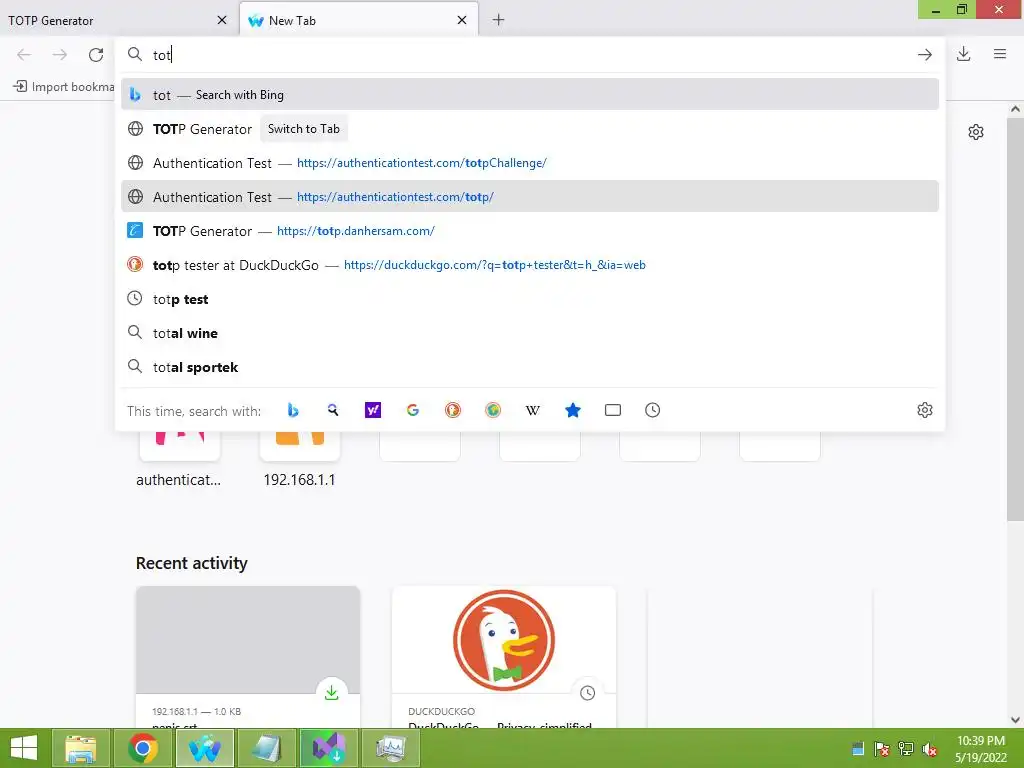Open new tab page settings gear
The height and width of the screenshot is (768, 1024).
tap(976, 132)
